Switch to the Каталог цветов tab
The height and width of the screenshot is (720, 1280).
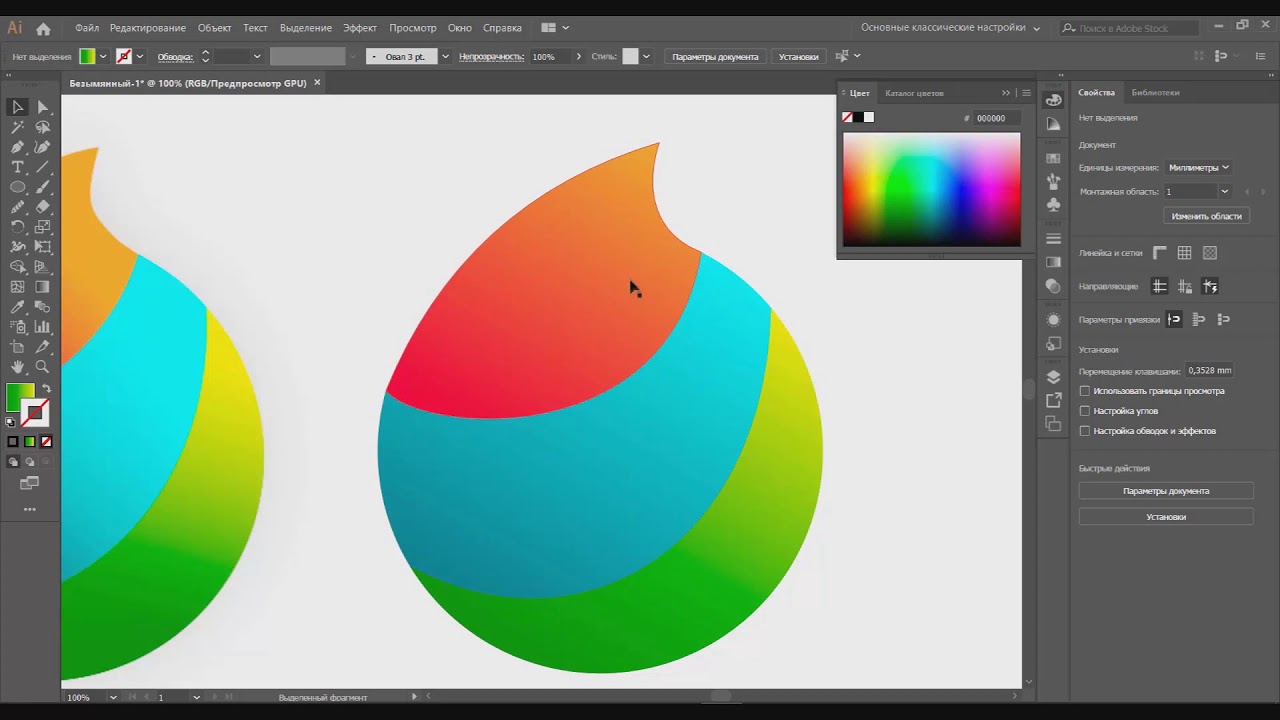(914, 92)
